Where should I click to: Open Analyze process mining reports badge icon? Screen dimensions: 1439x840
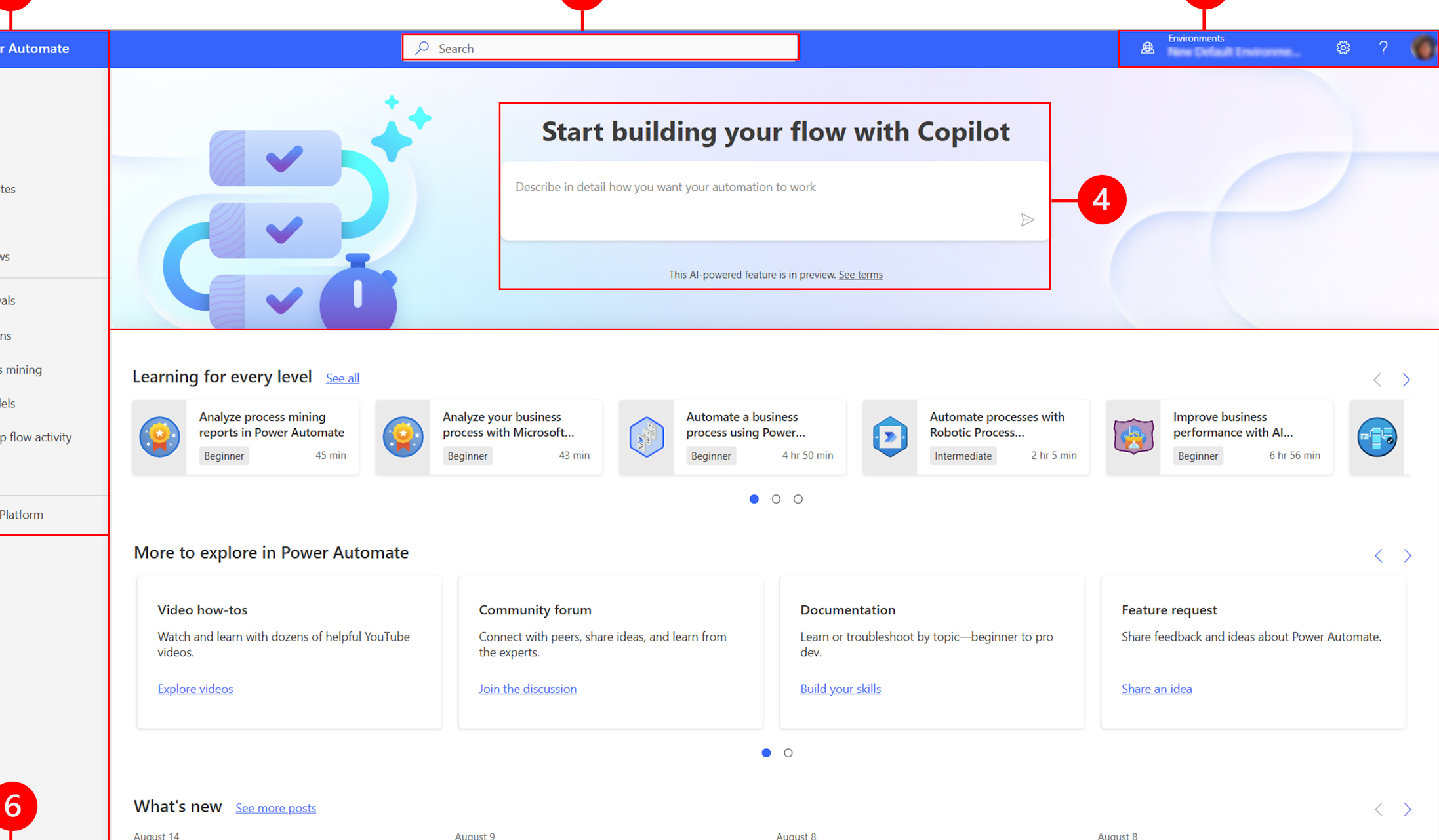(159, 437)
